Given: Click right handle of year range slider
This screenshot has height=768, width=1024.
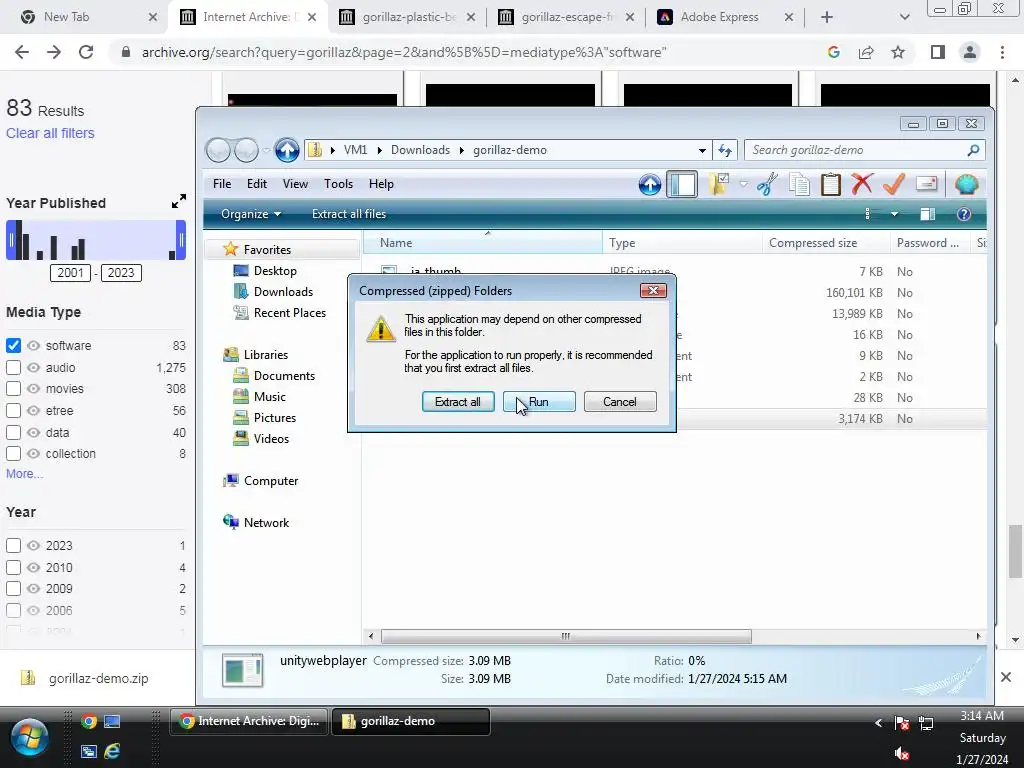Looking at the screenshot, I should click(x=182, y=240).
